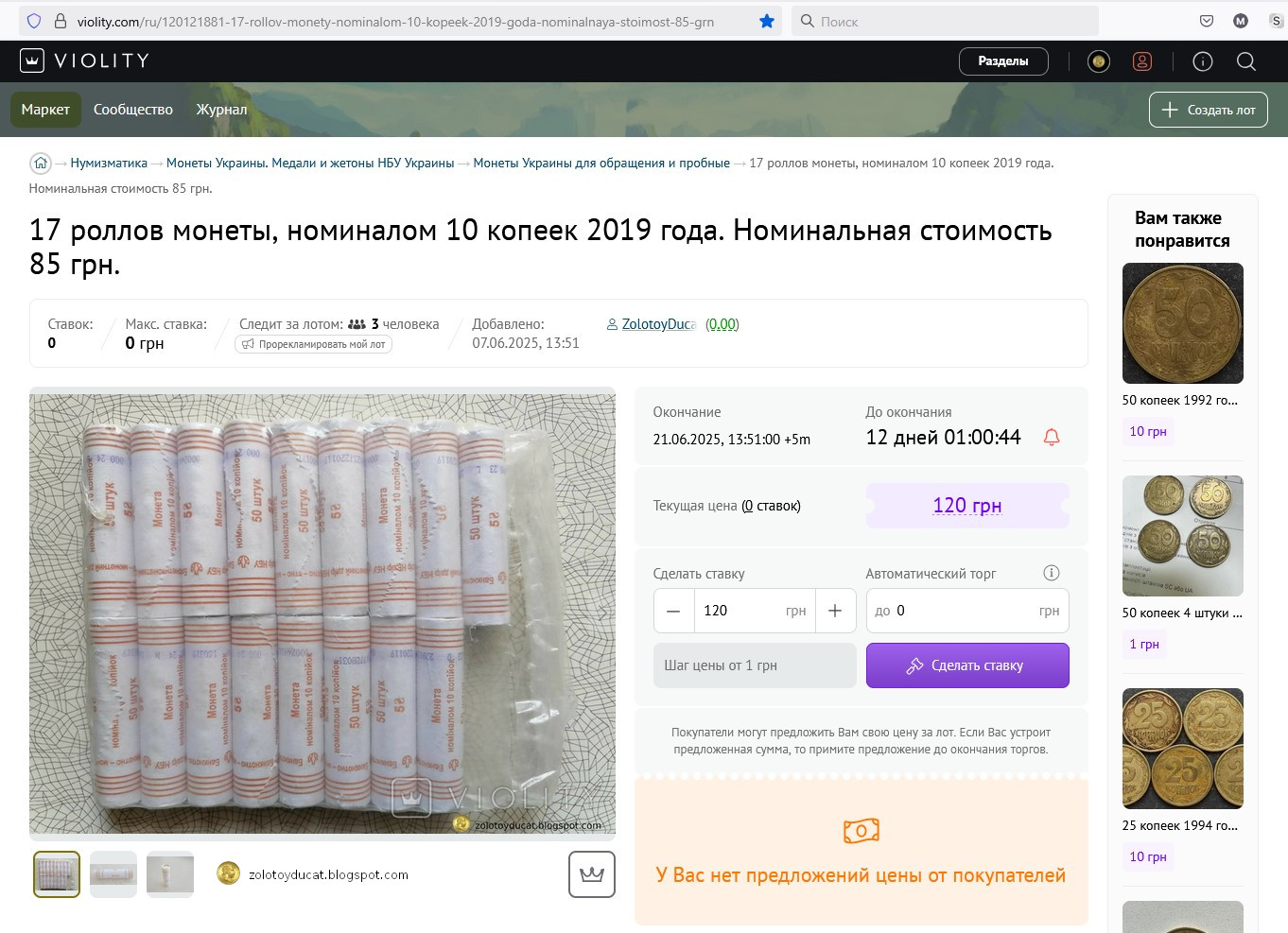The image size is (1288, 933).
Task: Open the orange user profile icon
Action: 1142,61
